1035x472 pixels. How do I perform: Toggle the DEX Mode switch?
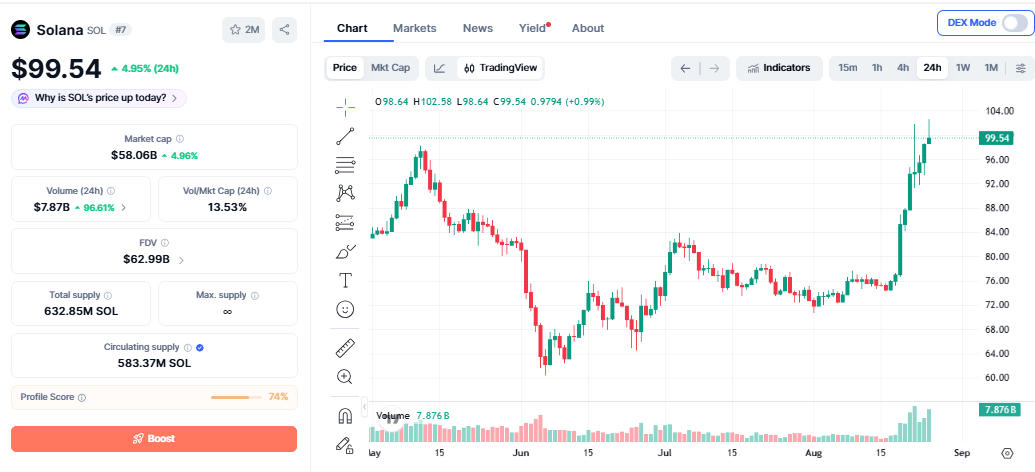[x=1014, y=23]
